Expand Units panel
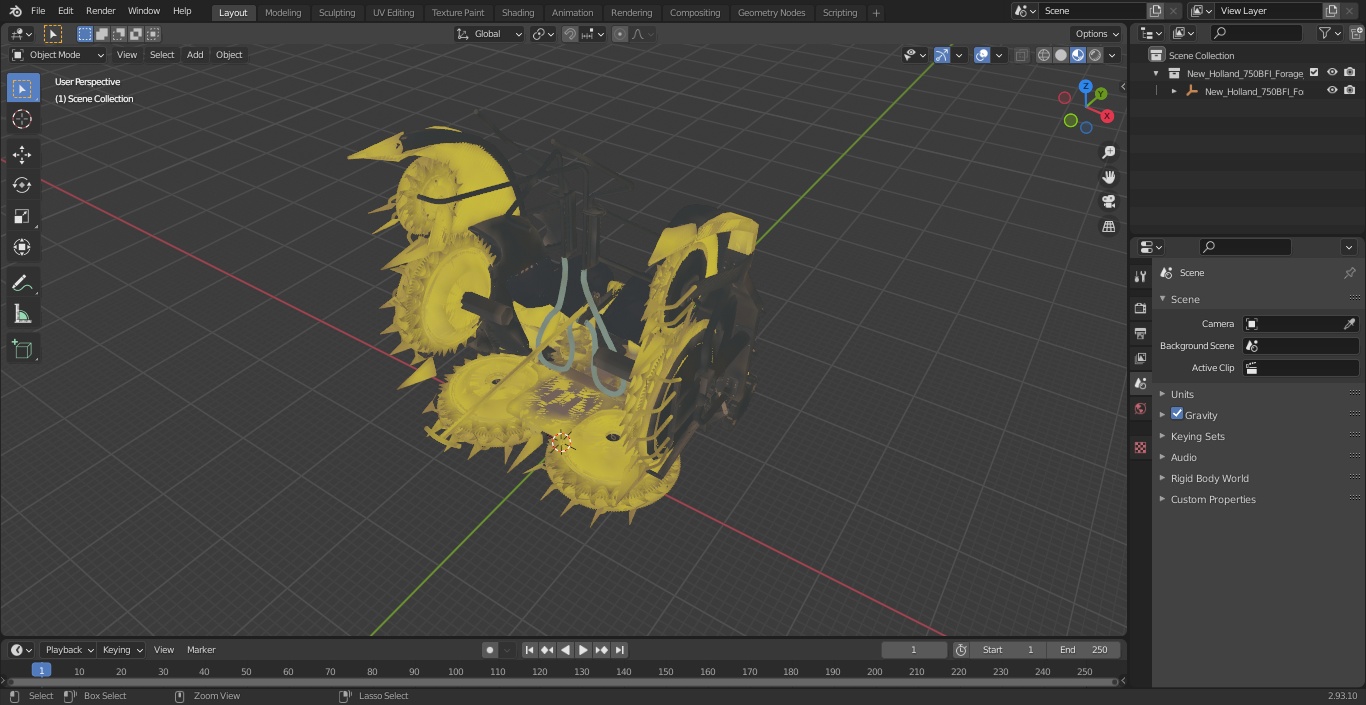The height and width of the screenshot is (705, 1366). (x=1182, y=394)
